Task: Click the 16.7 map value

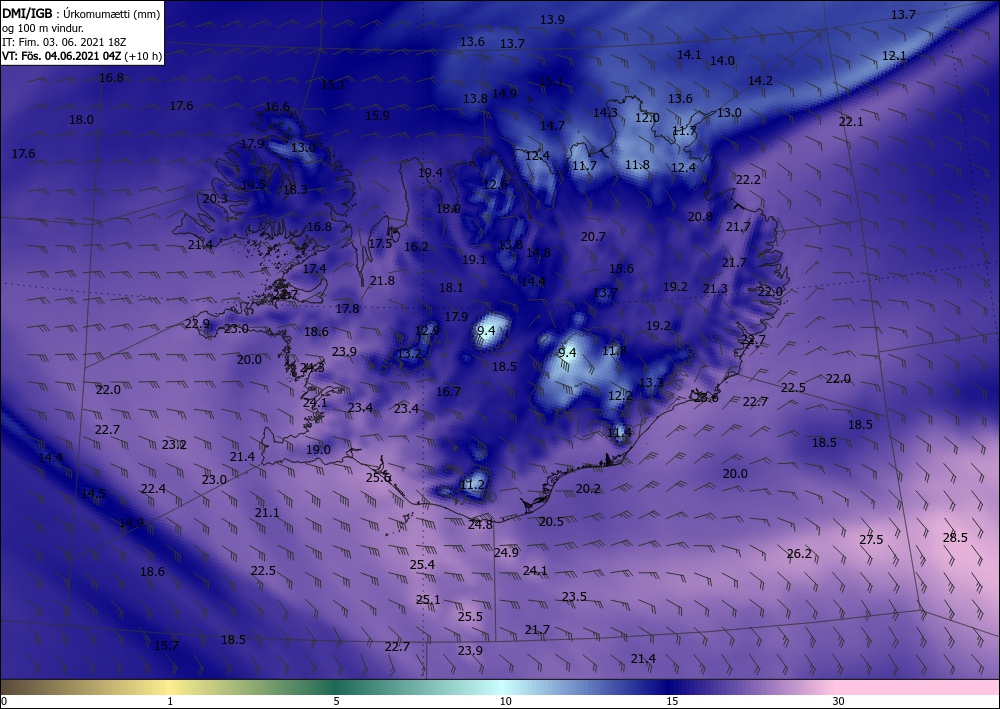Action: coord(448,391)
